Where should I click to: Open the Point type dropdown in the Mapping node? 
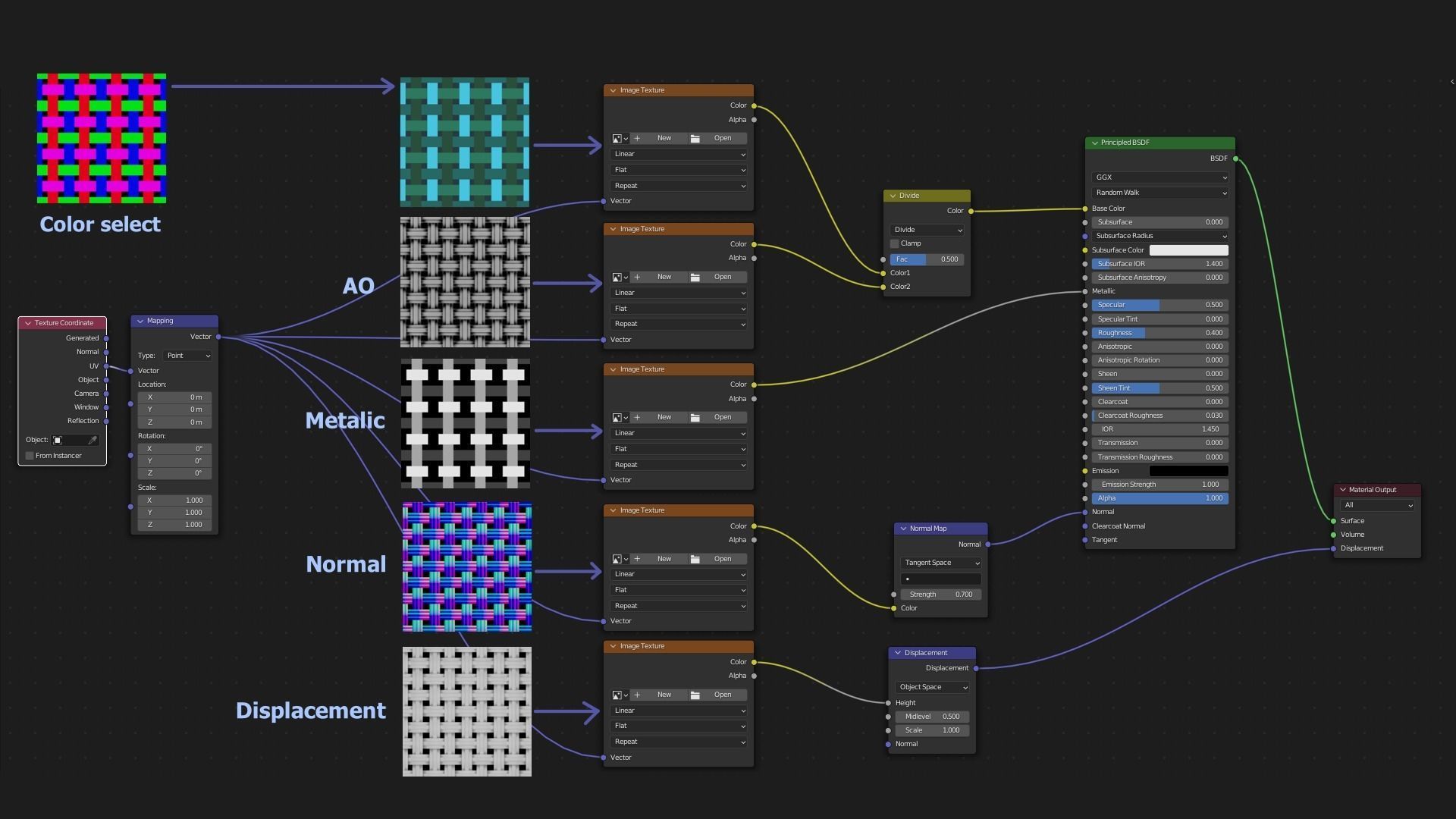point(187,356)
